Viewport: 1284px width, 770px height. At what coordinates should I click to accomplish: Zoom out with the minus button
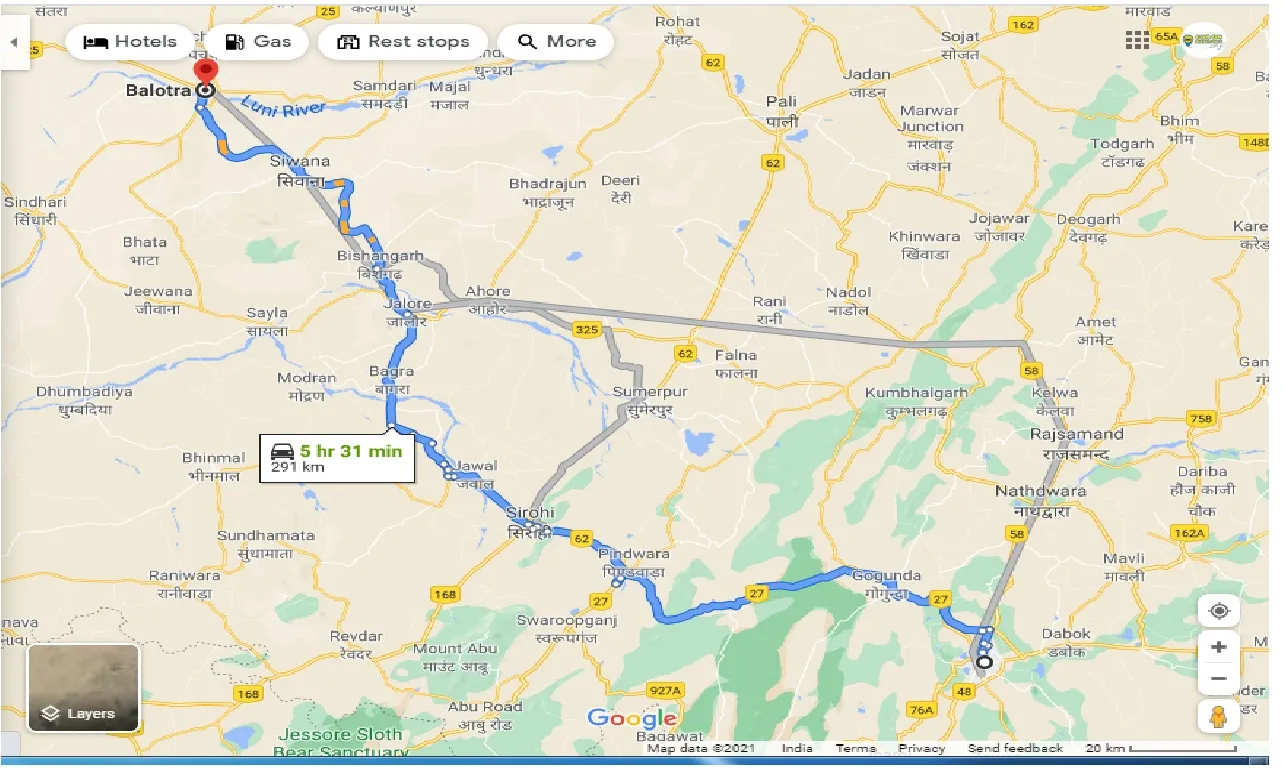coord(1219,679)
